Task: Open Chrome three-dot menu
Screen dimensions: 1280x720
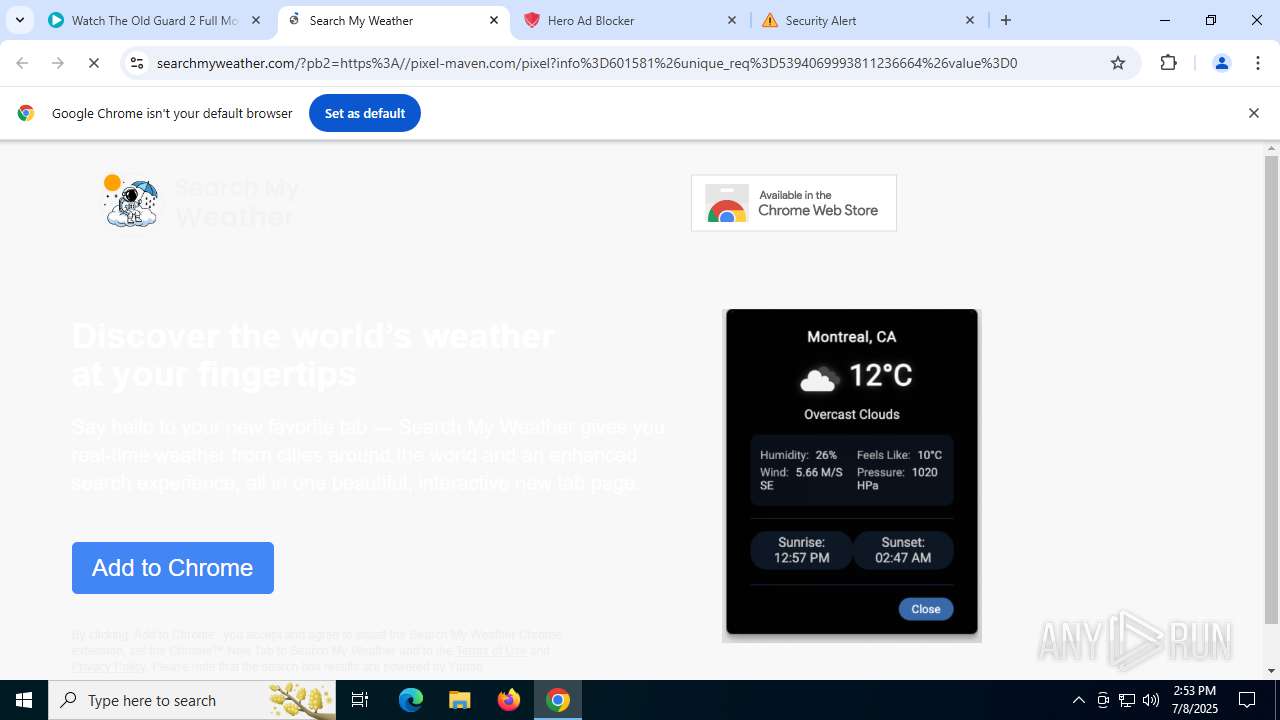Action: pyautogui.click(x=1258, y=63)
